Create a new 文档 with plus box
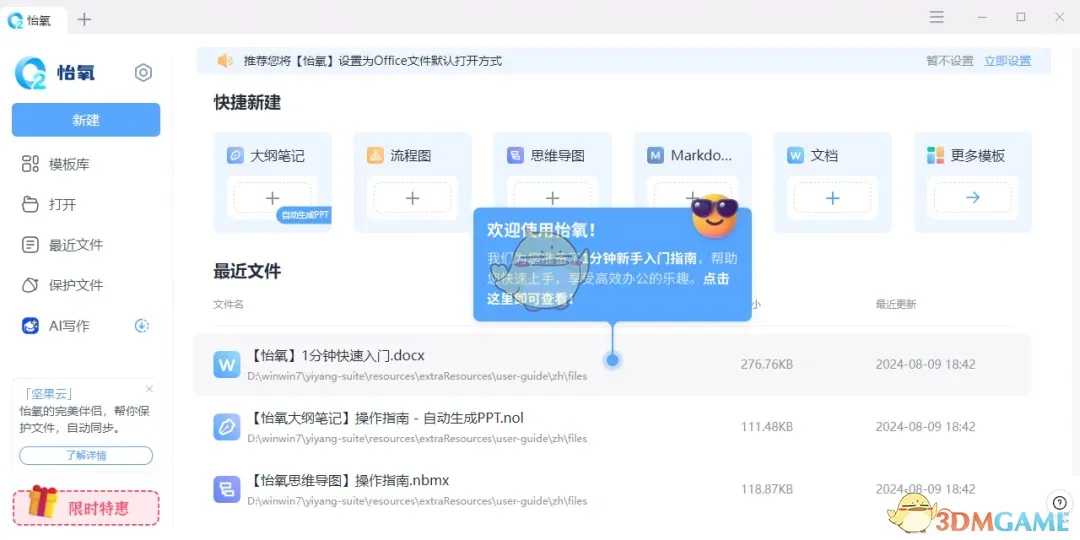Image resolution: width=1080 pixels, height=540 pixels. [x=833, y=198]
